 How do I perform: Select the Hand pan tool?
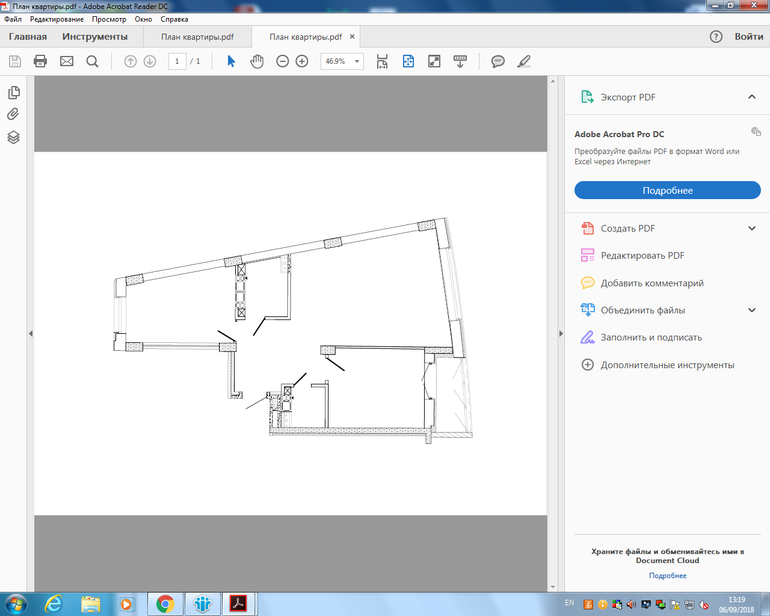(257, 61)
